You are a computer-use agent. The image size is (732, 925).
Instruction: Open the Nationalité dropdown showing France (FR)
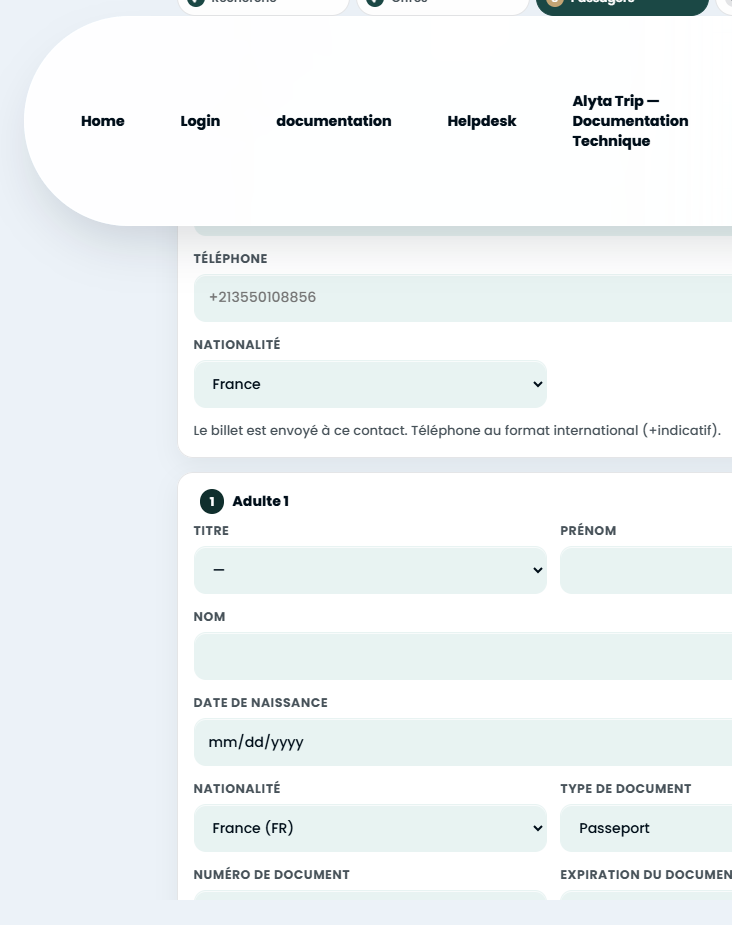[370, 828]
